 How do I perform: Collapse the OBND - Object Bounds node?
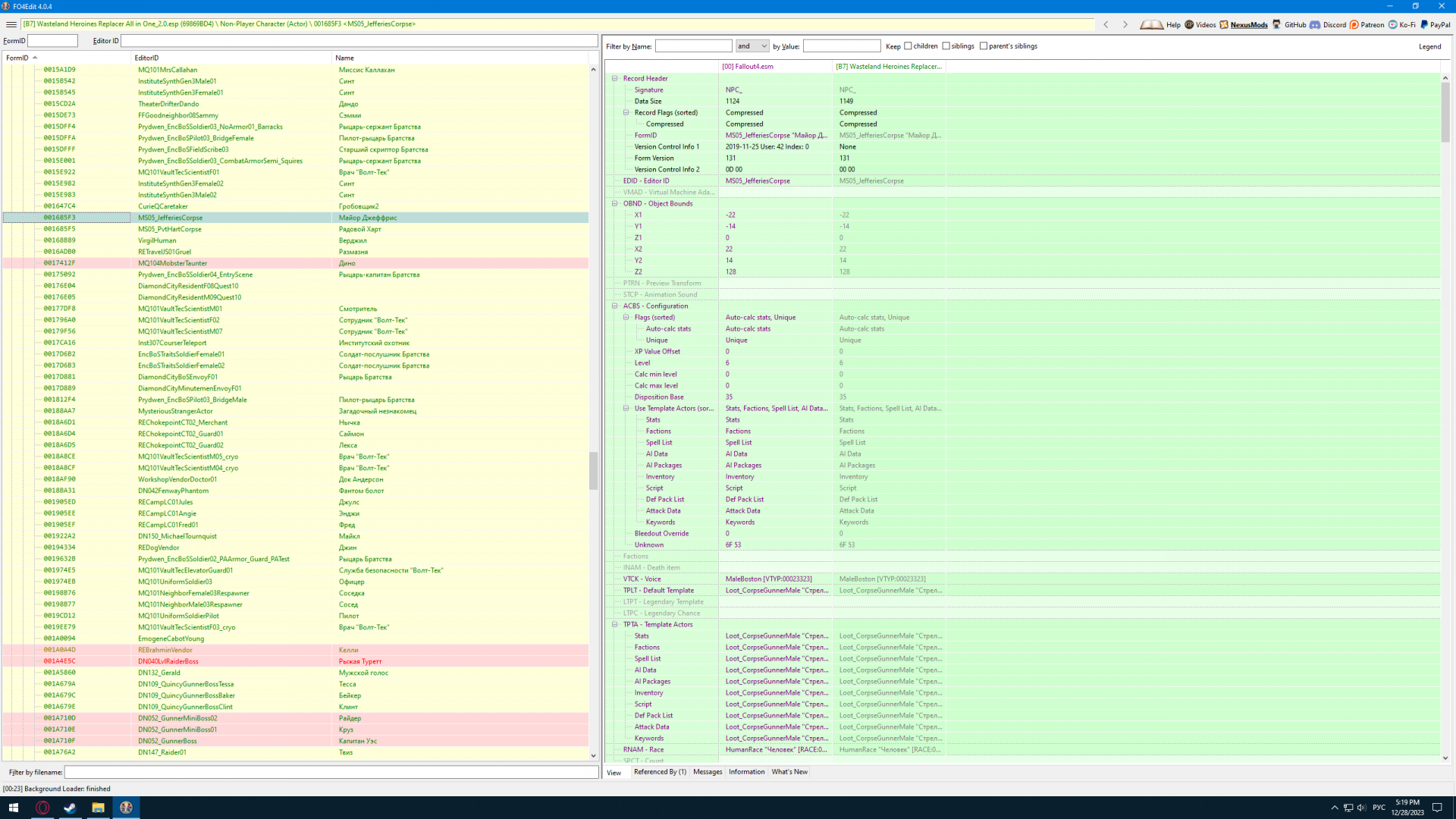[x=615, y=203]
